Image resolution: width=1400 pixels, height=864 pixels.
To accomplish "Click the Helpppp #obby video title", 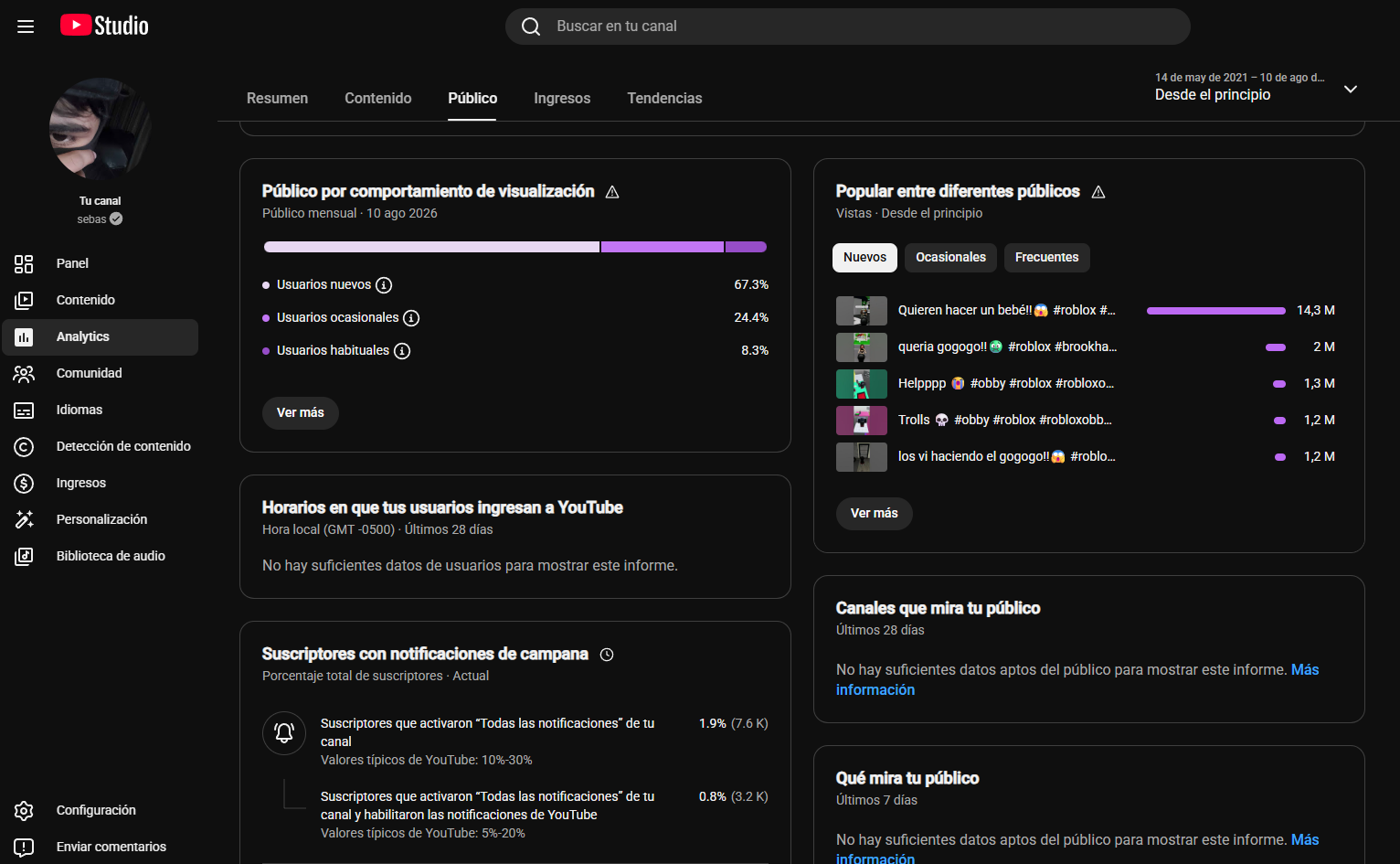I will click(x=1006, y=384).
